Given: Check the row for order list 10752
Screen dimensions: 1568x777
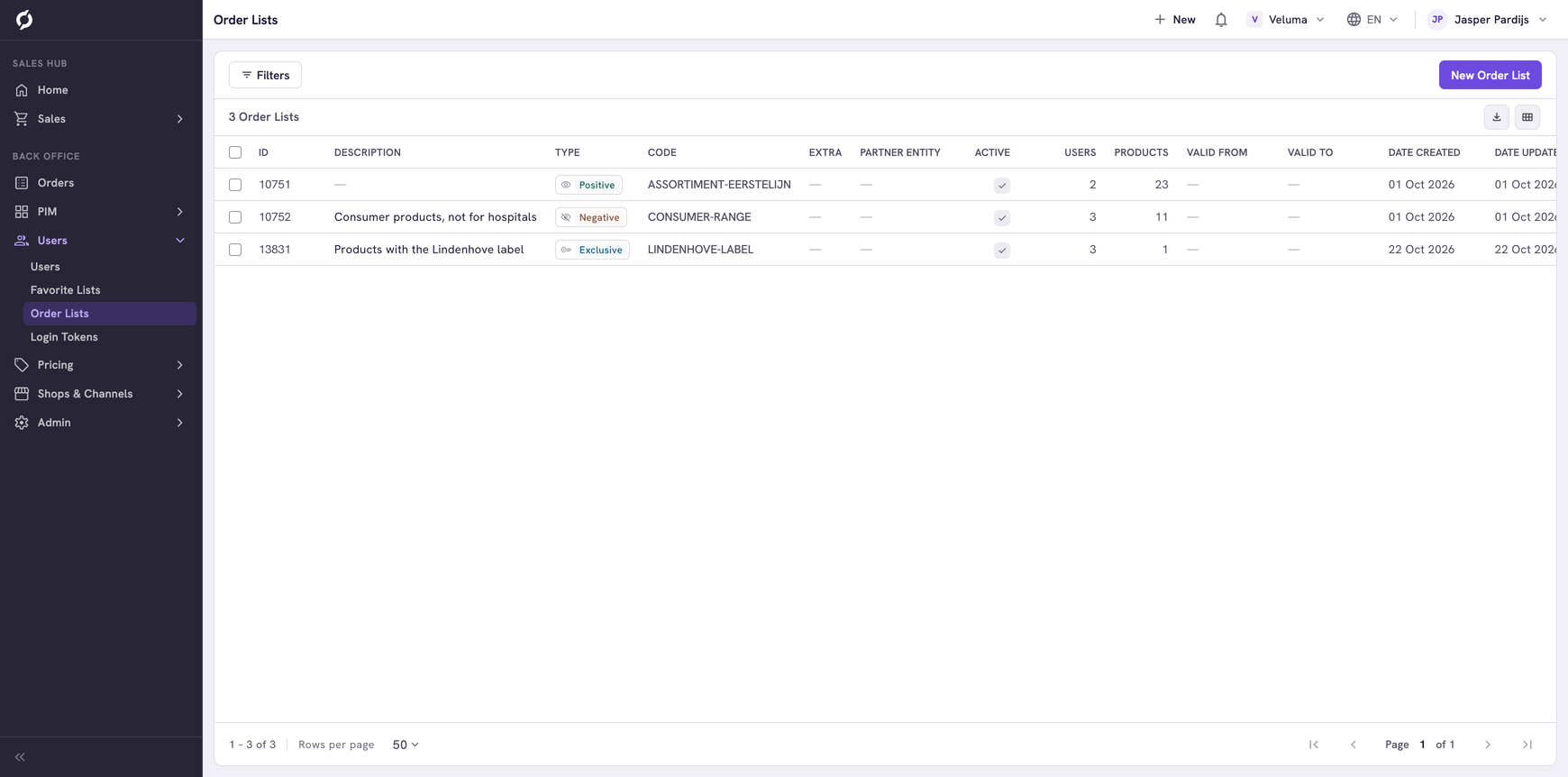Looking at the screenshot, I should coord(235,217).
